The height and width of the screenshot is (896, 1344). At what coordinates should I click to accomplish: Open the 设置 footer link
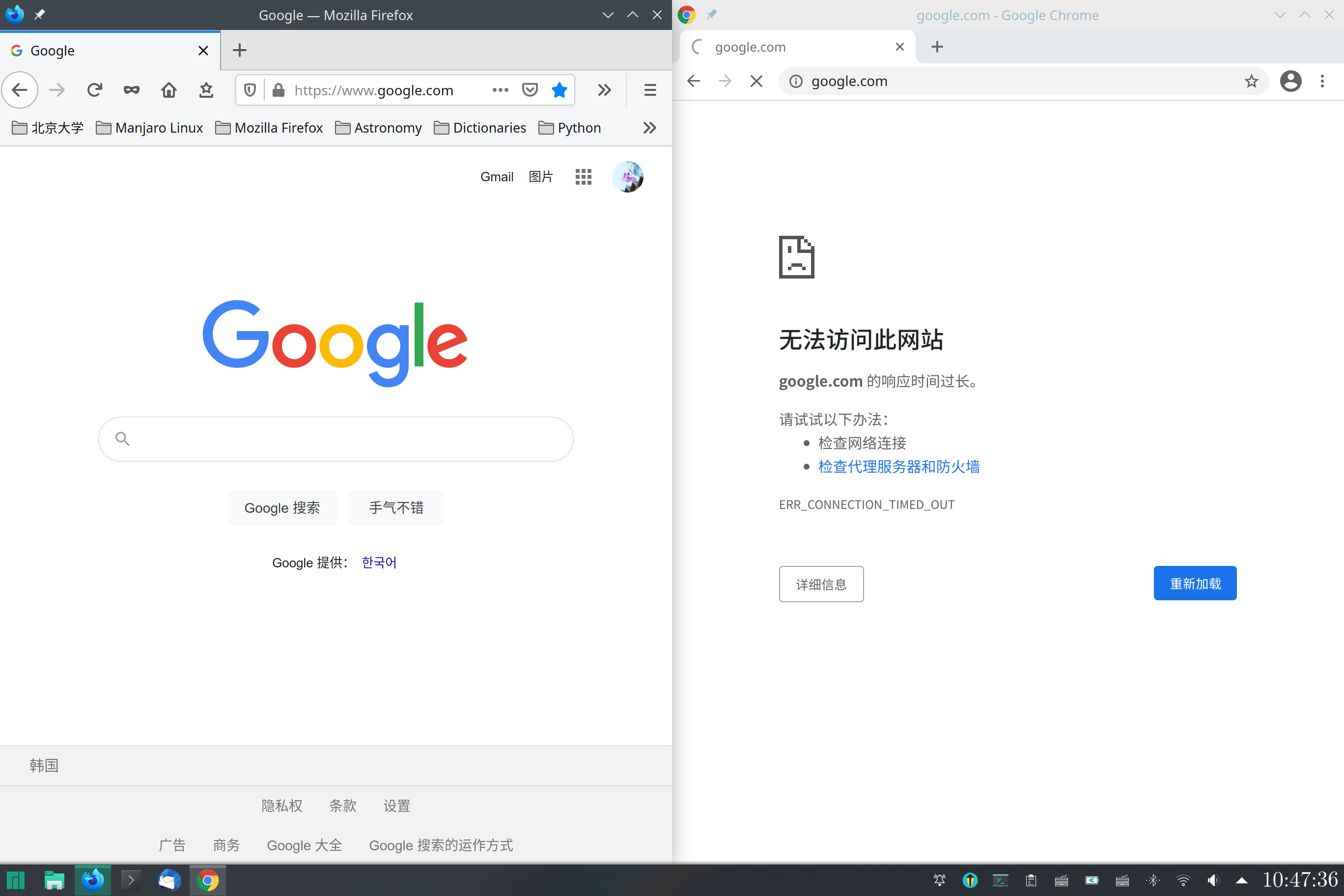tap(396, 806)
